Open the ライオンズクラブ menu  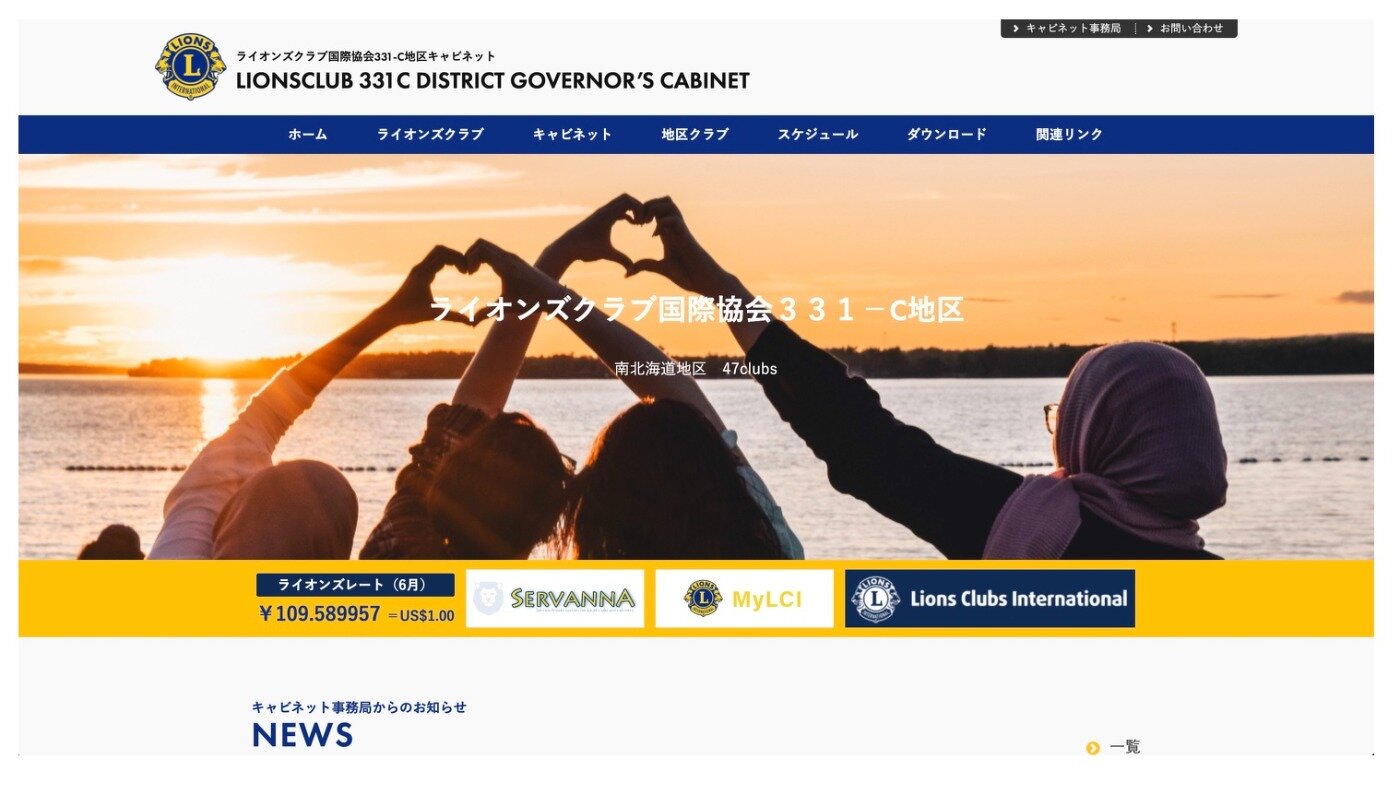pyautogui.click(x=430, y=135)
